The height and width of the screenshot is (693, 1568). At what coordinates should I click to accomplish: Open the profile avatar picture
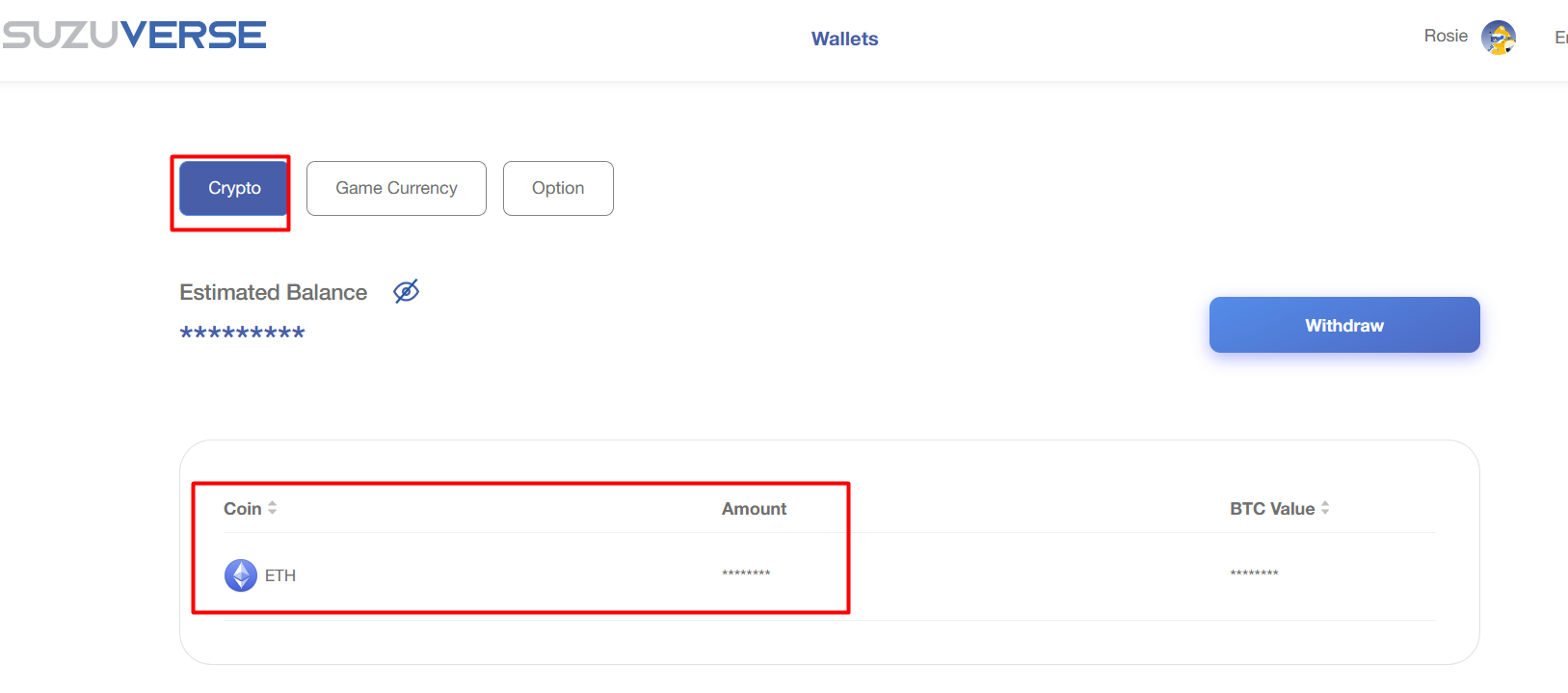click(1498, 38)
